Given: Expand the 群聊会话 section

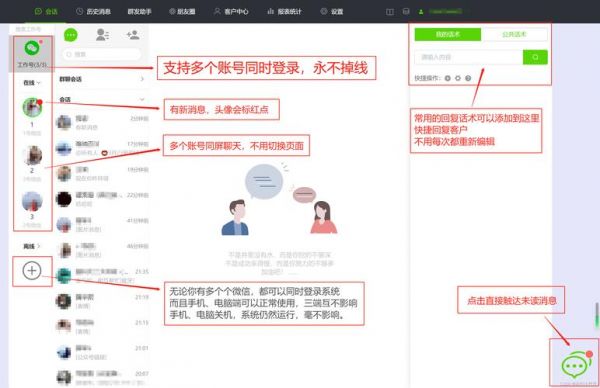Looking at the screenshot, I should (102, 79).
